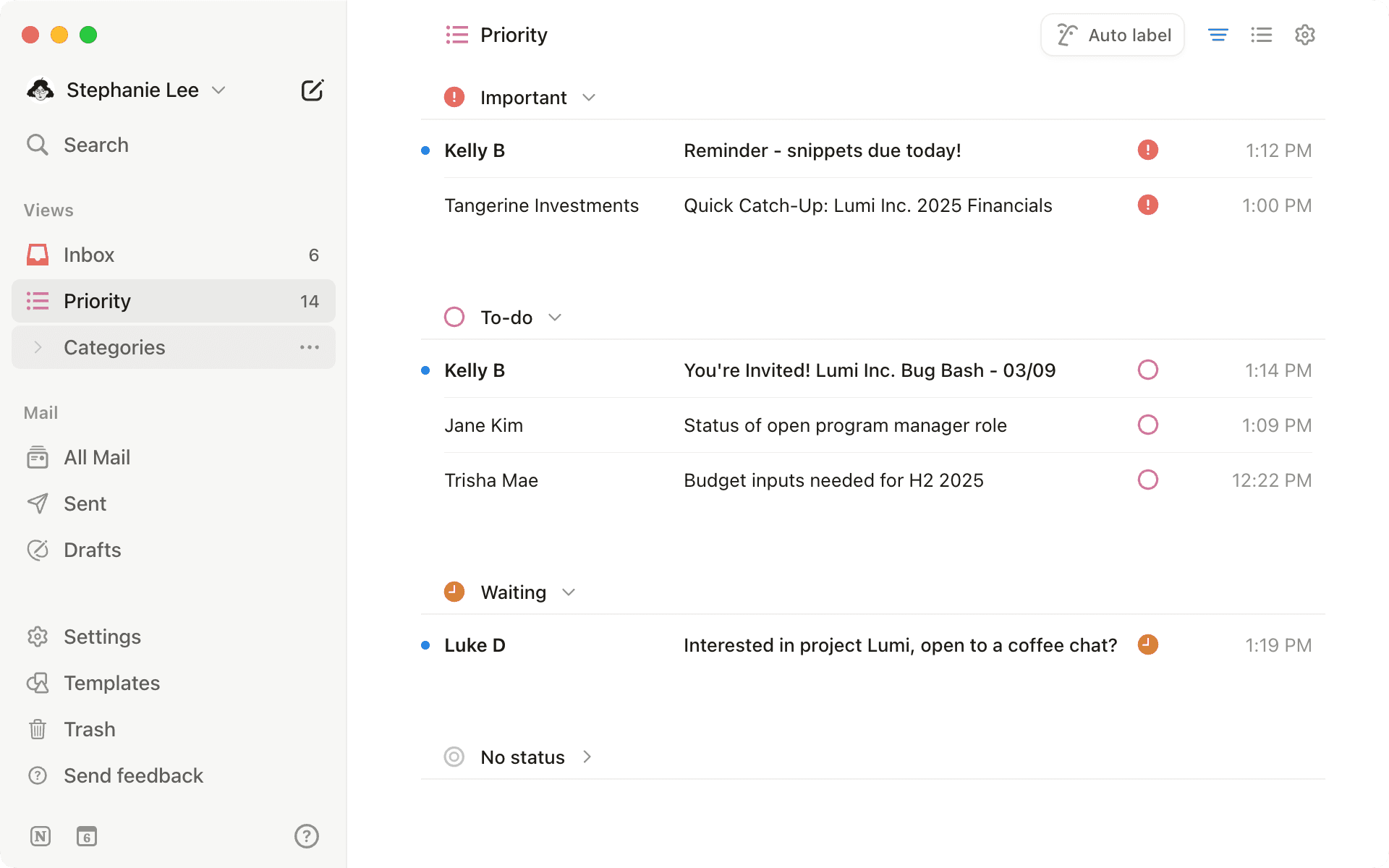The width and height of the screenshot is (1389, 868).
Task: Open the Categories options menu
Action: point(310,347)
